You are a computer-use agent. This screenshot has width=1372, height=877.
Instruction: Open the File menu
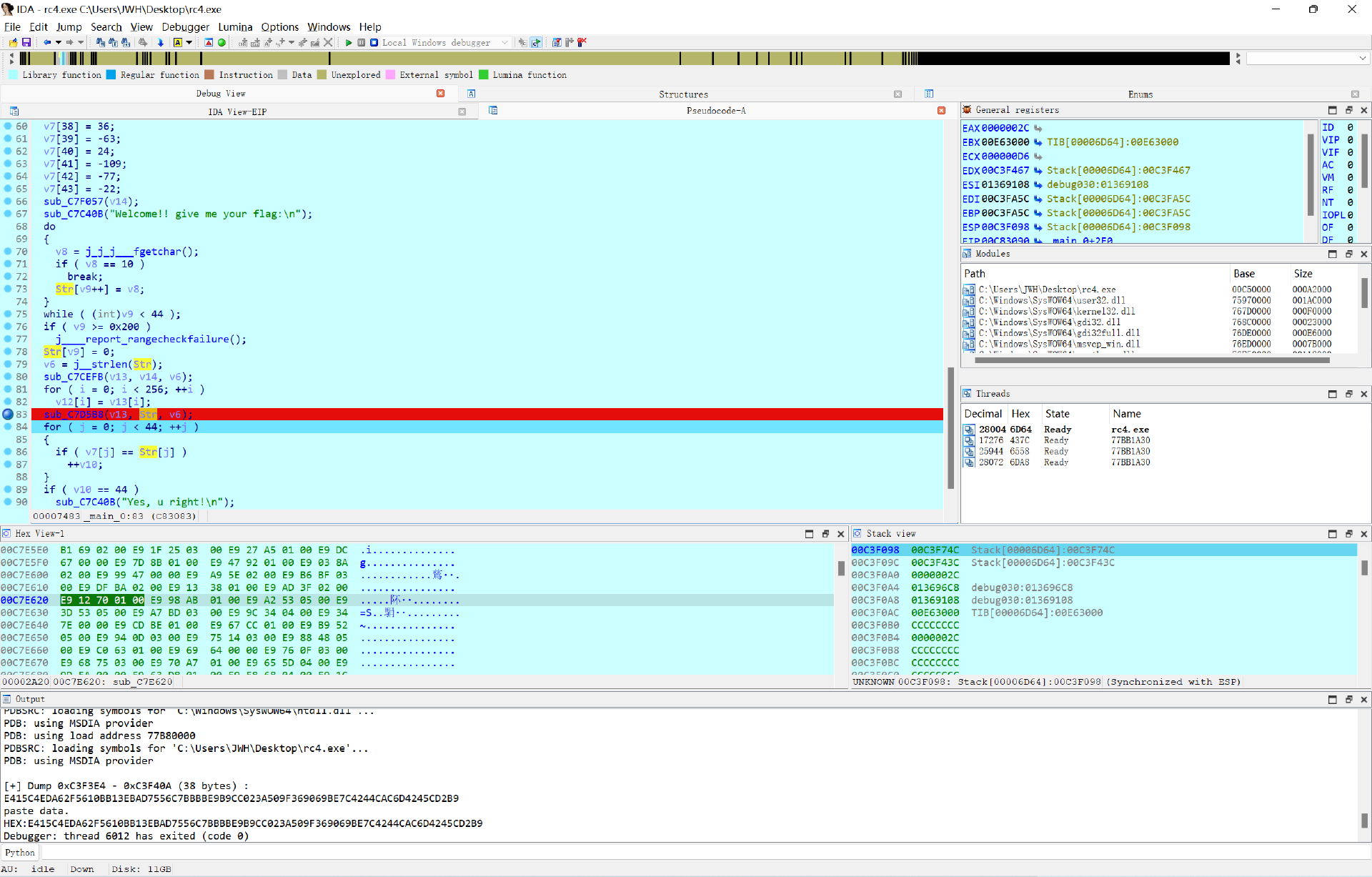point(12,27)
